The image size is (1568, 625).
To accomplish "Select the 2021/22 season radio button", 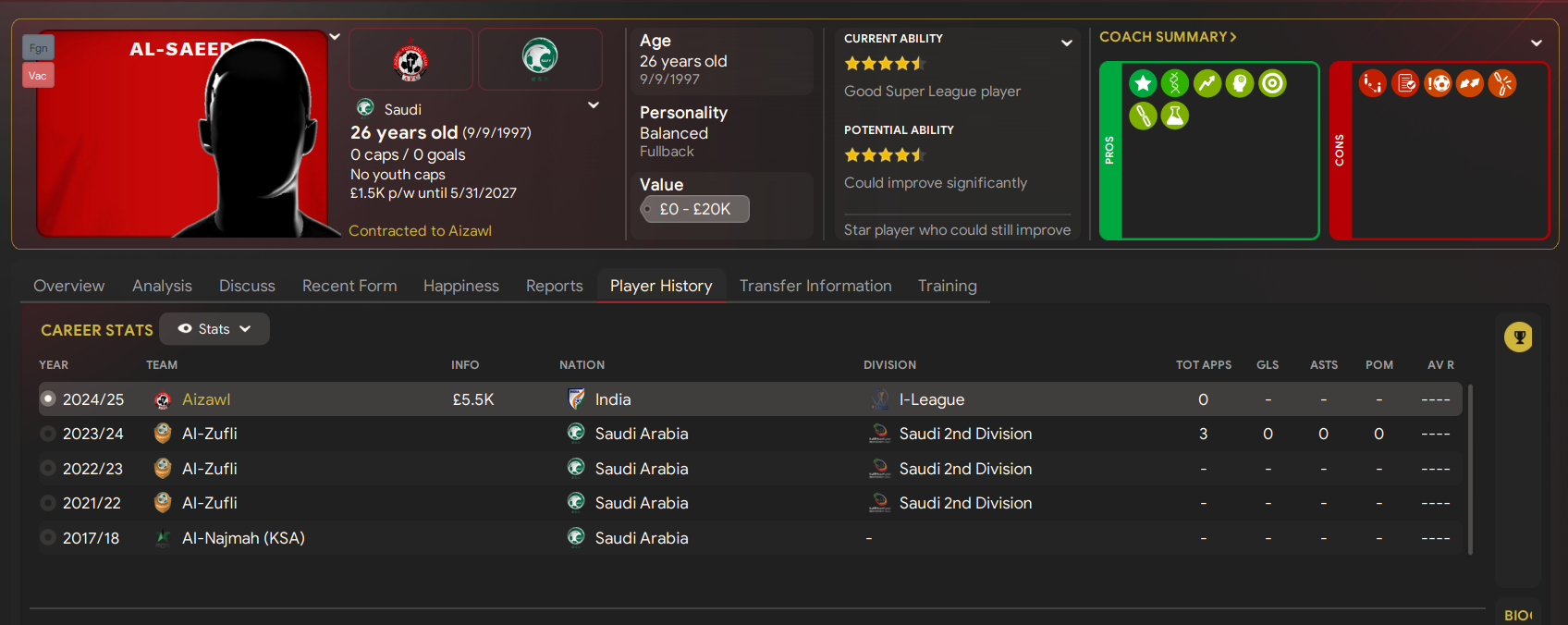I will 48,503.
